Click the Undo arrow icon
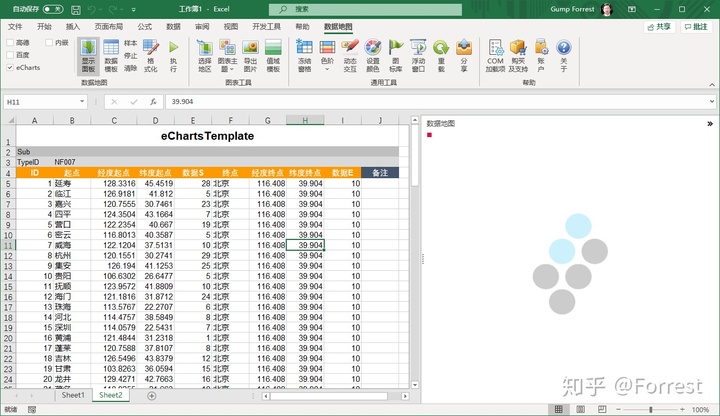Viewport: 720px width, 416px height. tap(92, 9)
